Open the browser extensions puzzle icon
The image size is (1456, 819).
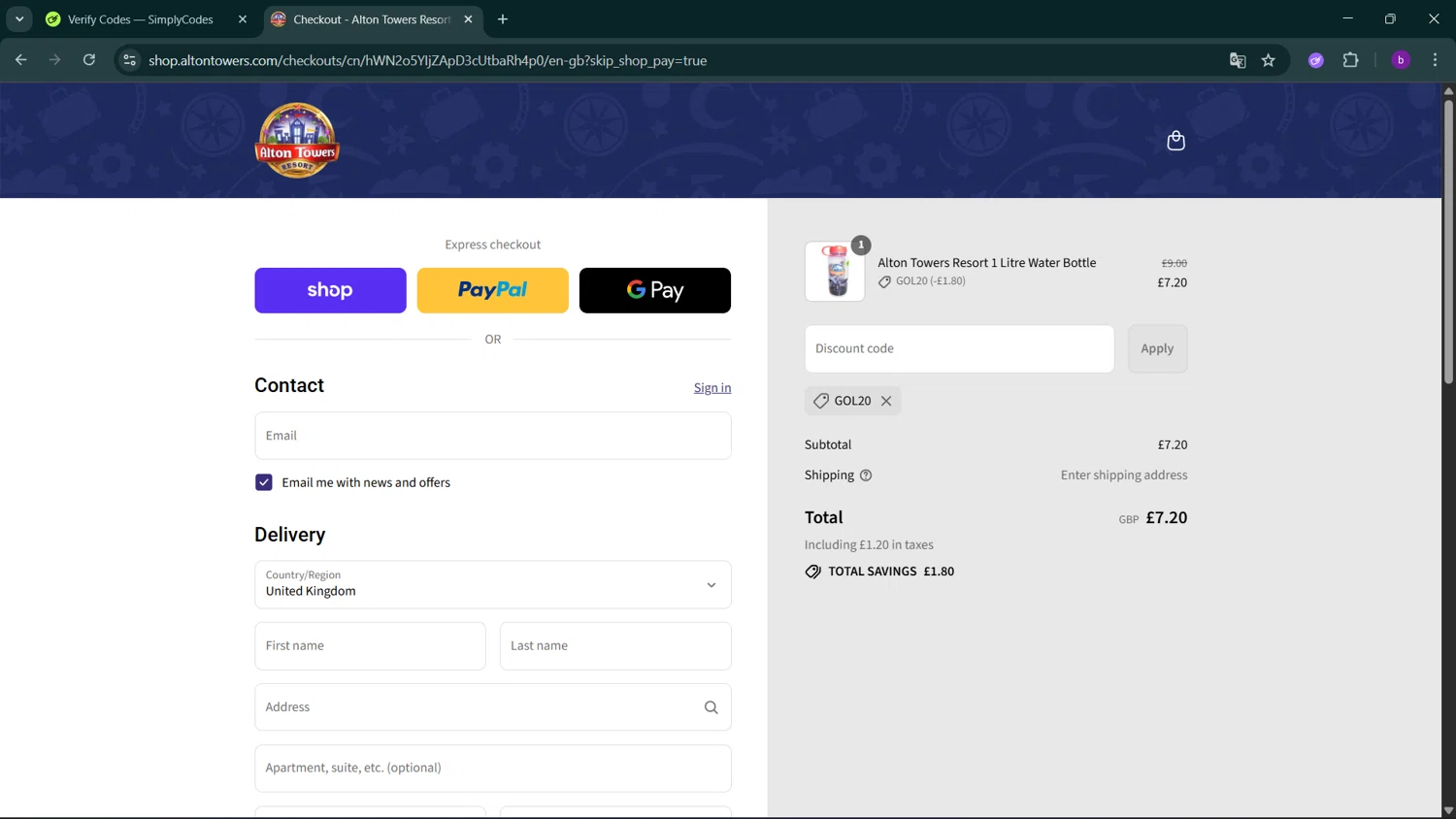[x=1350, y=60]
